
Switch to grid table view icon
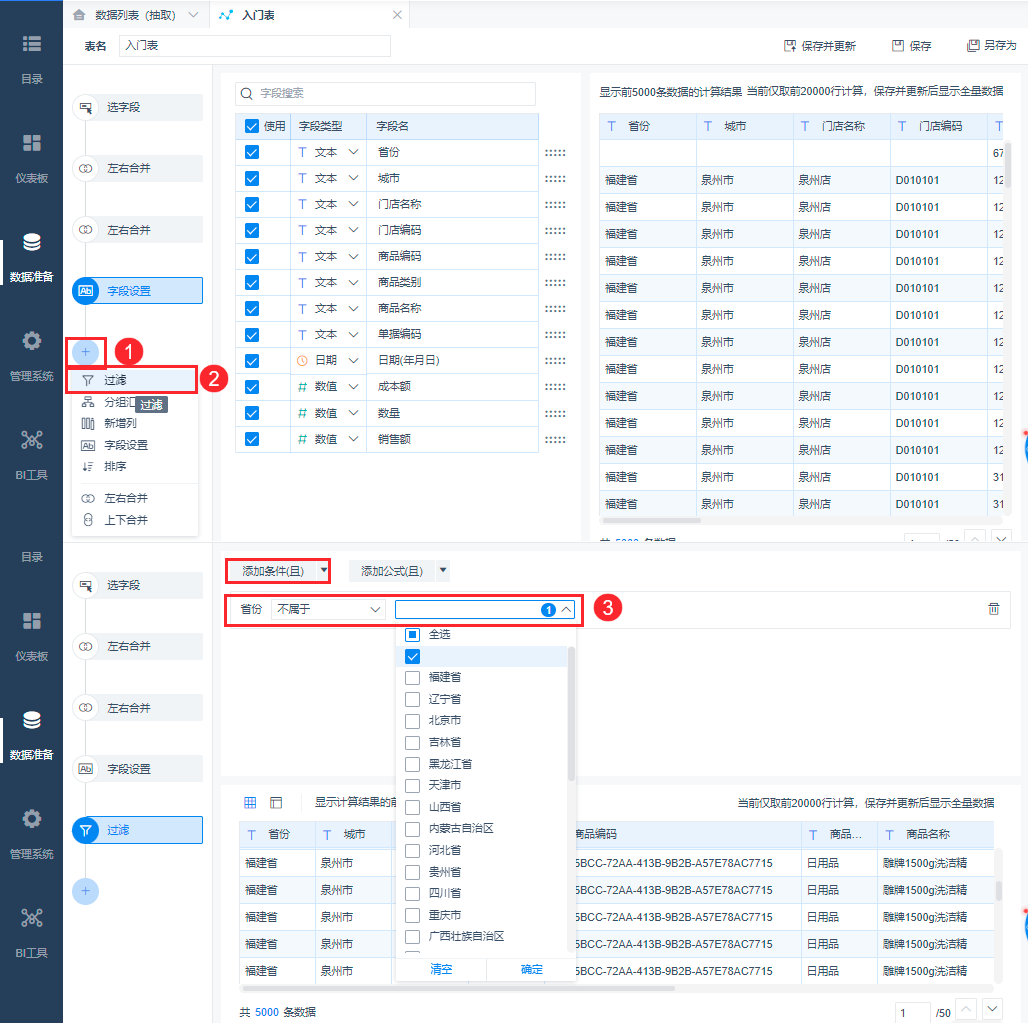[x=250, y=803]
